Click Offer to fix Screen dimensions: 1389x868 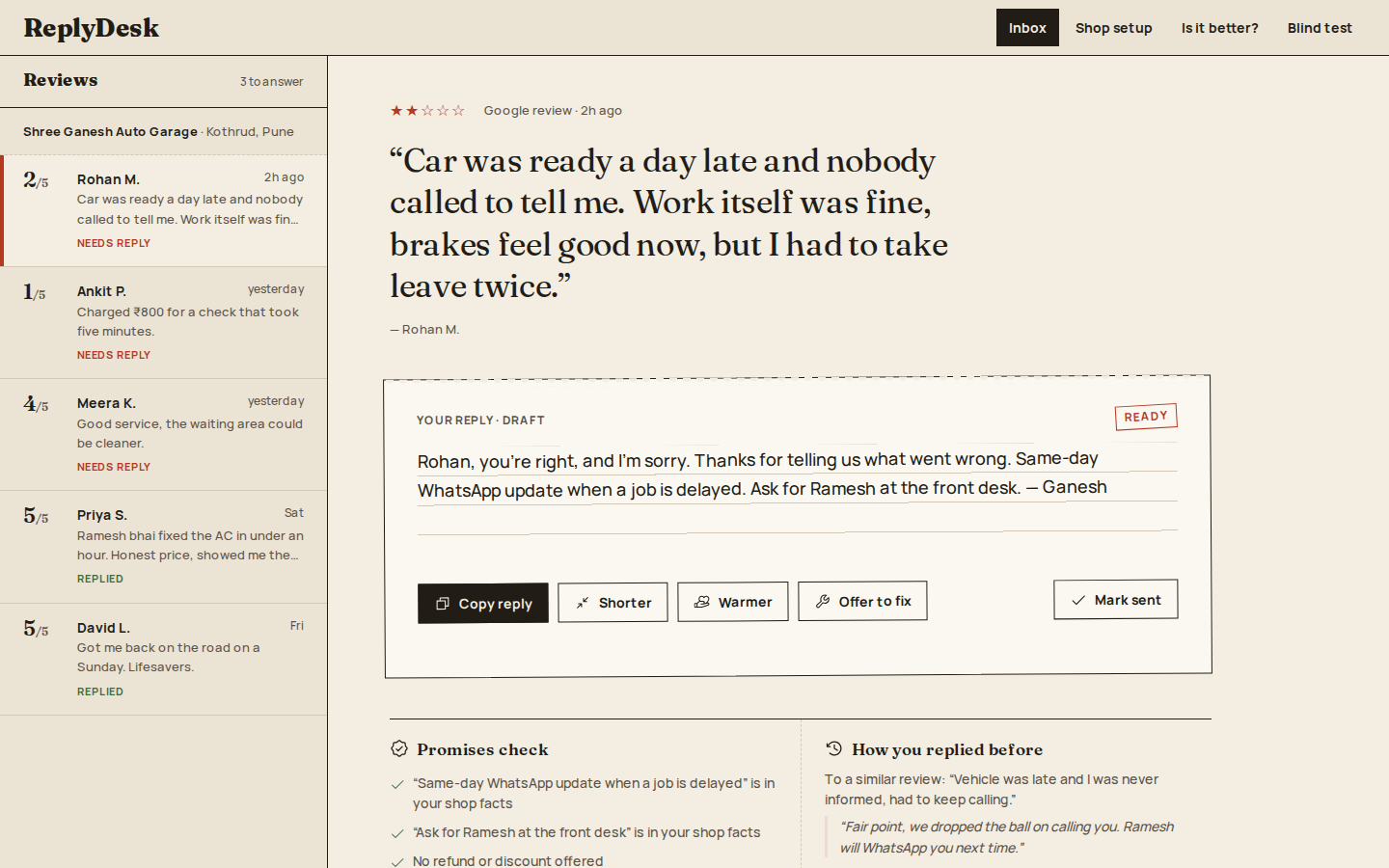862,601
